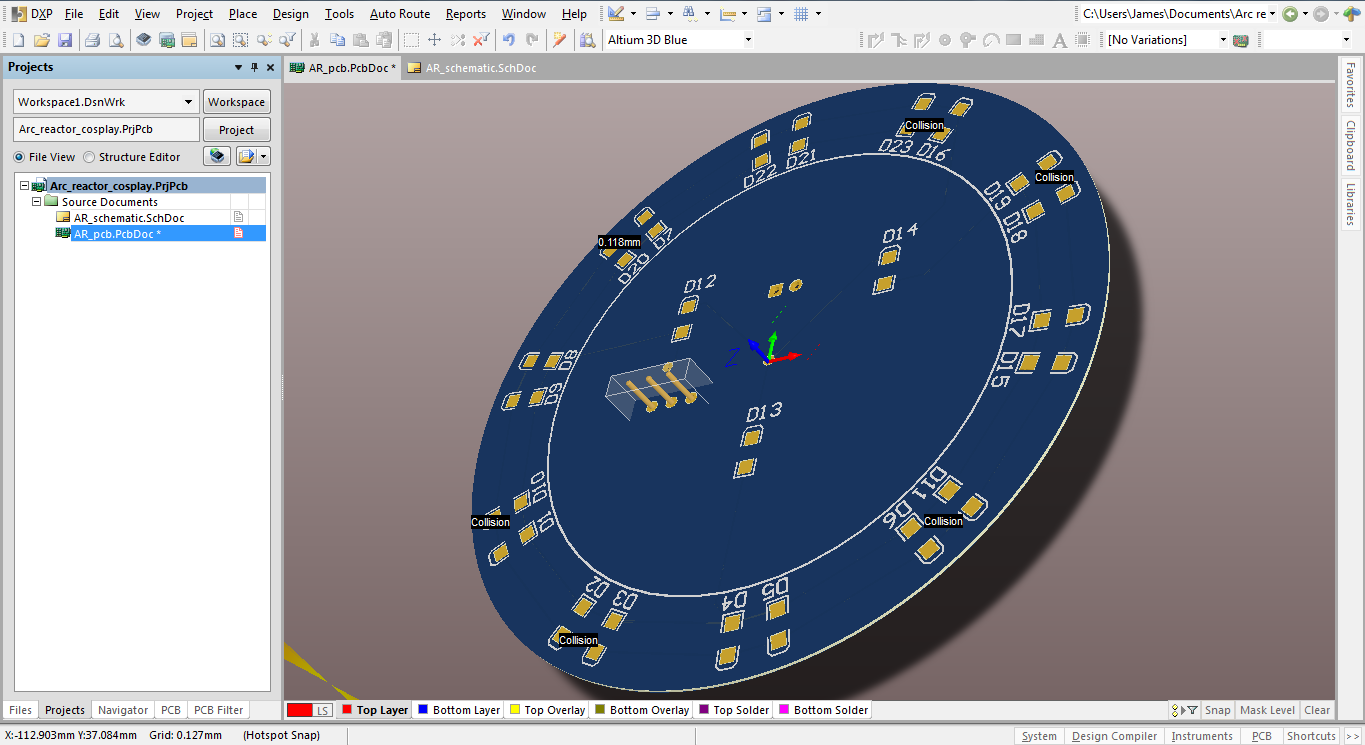
Task: Open the Reports menu
Action: pos(466,14)
